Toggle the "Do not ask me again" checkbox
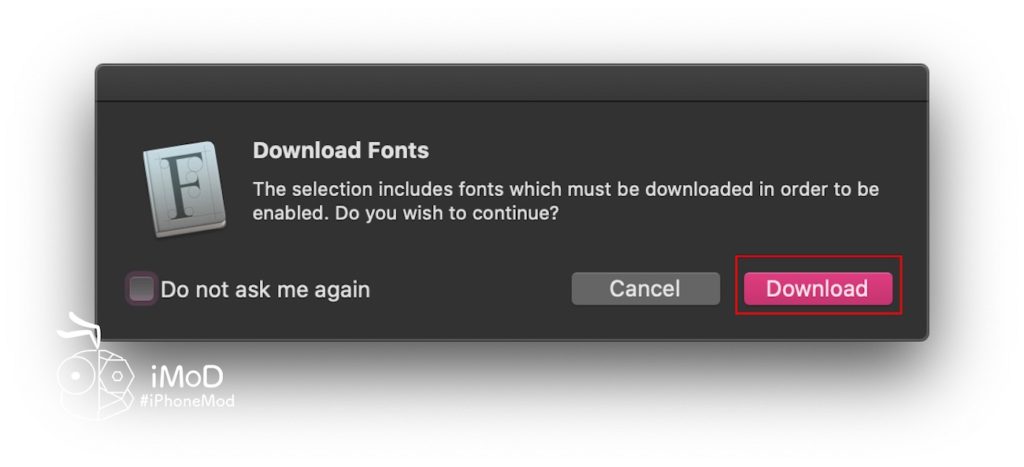Screen dimensions: 1024x467 (x=142, y=289)
